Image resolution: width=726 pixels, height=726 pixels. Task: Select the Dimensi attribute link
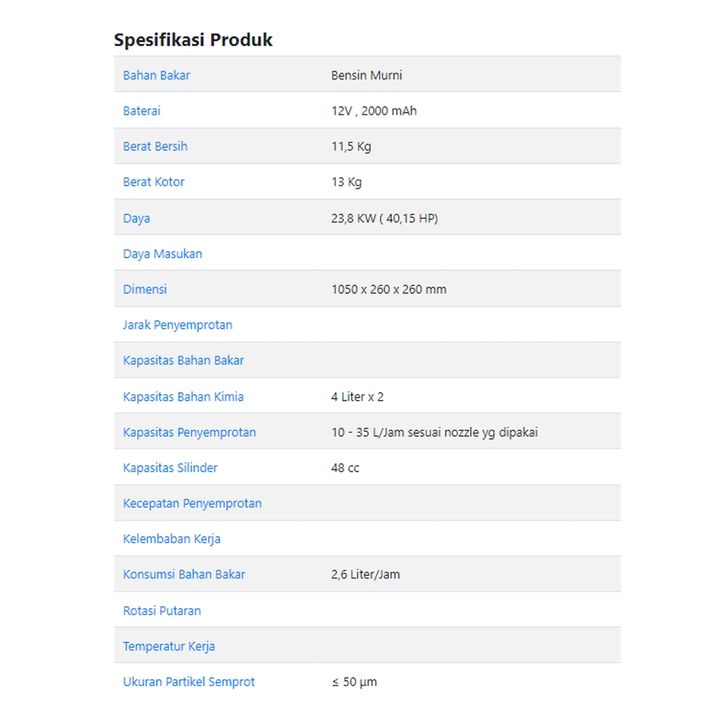click(144, 289)
